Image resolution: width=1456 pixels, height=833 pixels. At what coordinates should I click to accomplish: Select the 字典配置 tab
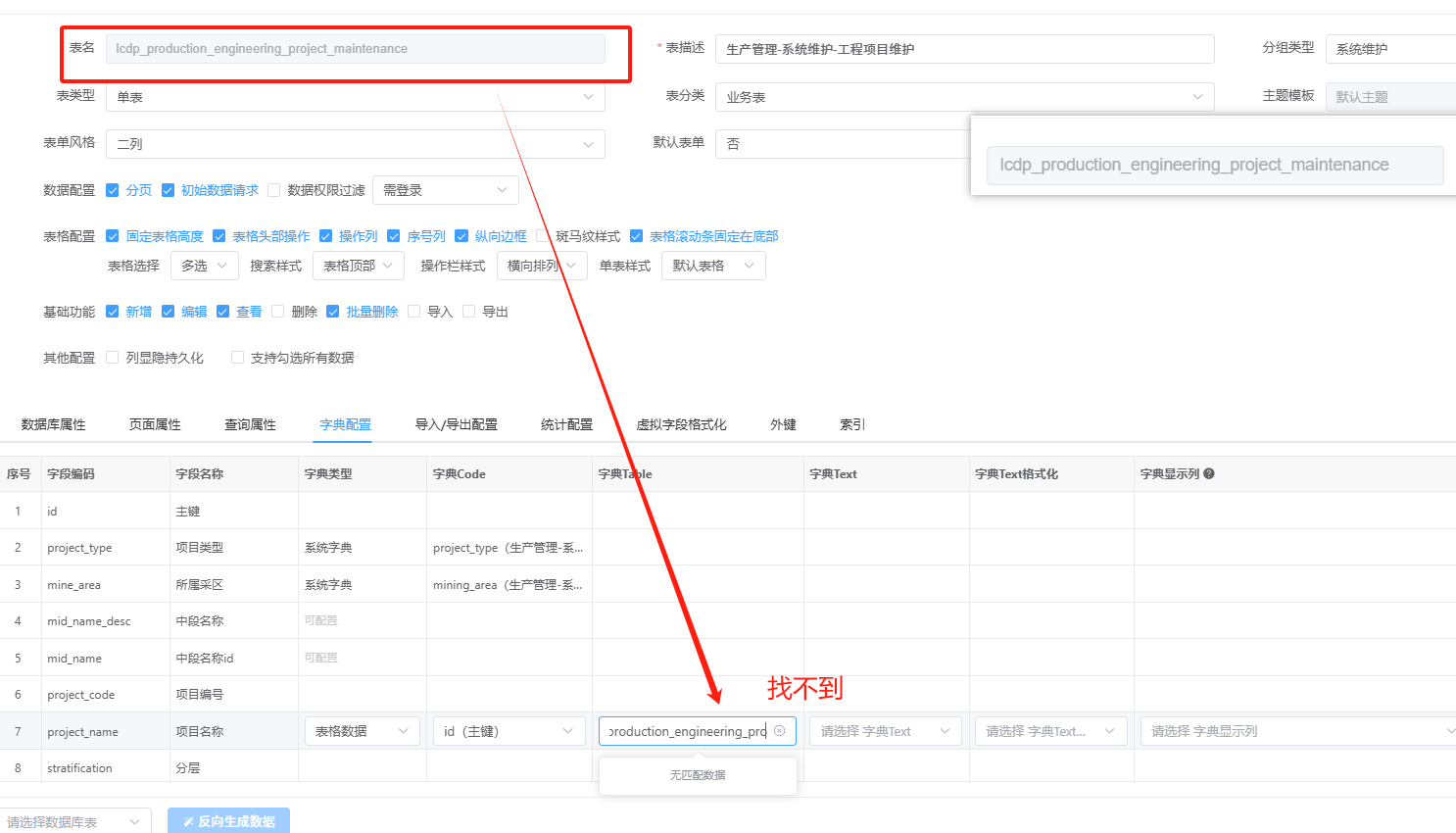[x=345, y=424]
